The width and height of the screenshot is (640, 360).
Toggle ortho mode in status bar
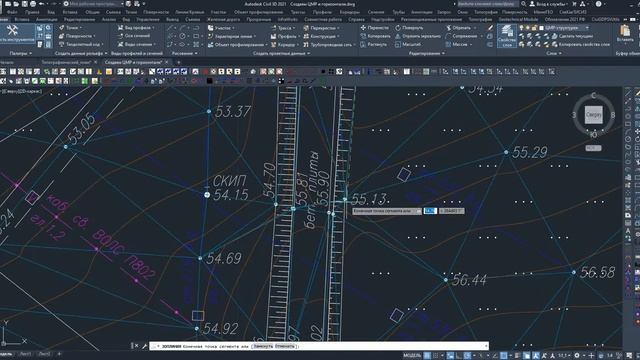459,356
